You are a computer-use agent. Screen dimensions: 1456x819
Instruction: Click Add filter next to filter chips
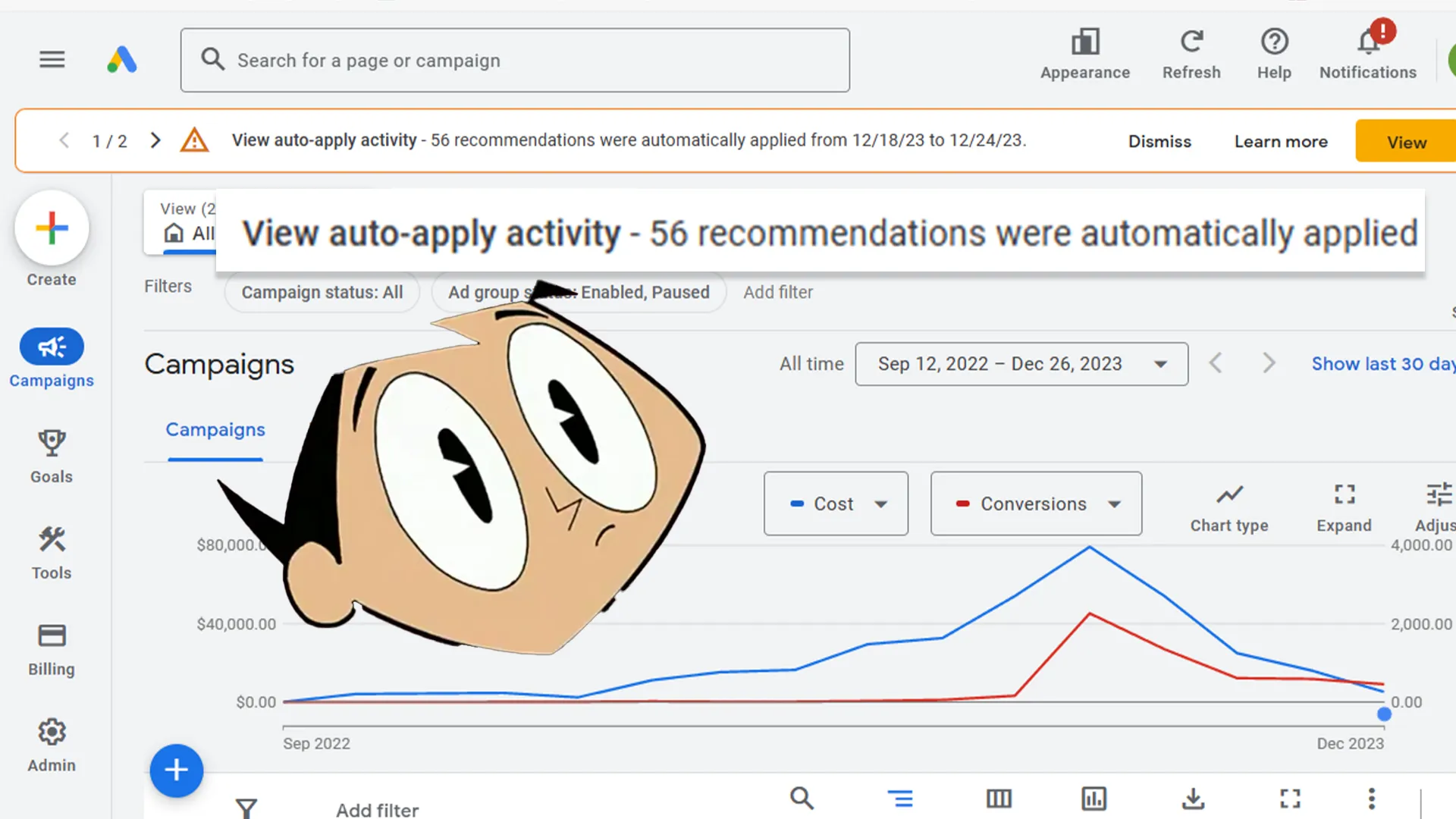778,292
